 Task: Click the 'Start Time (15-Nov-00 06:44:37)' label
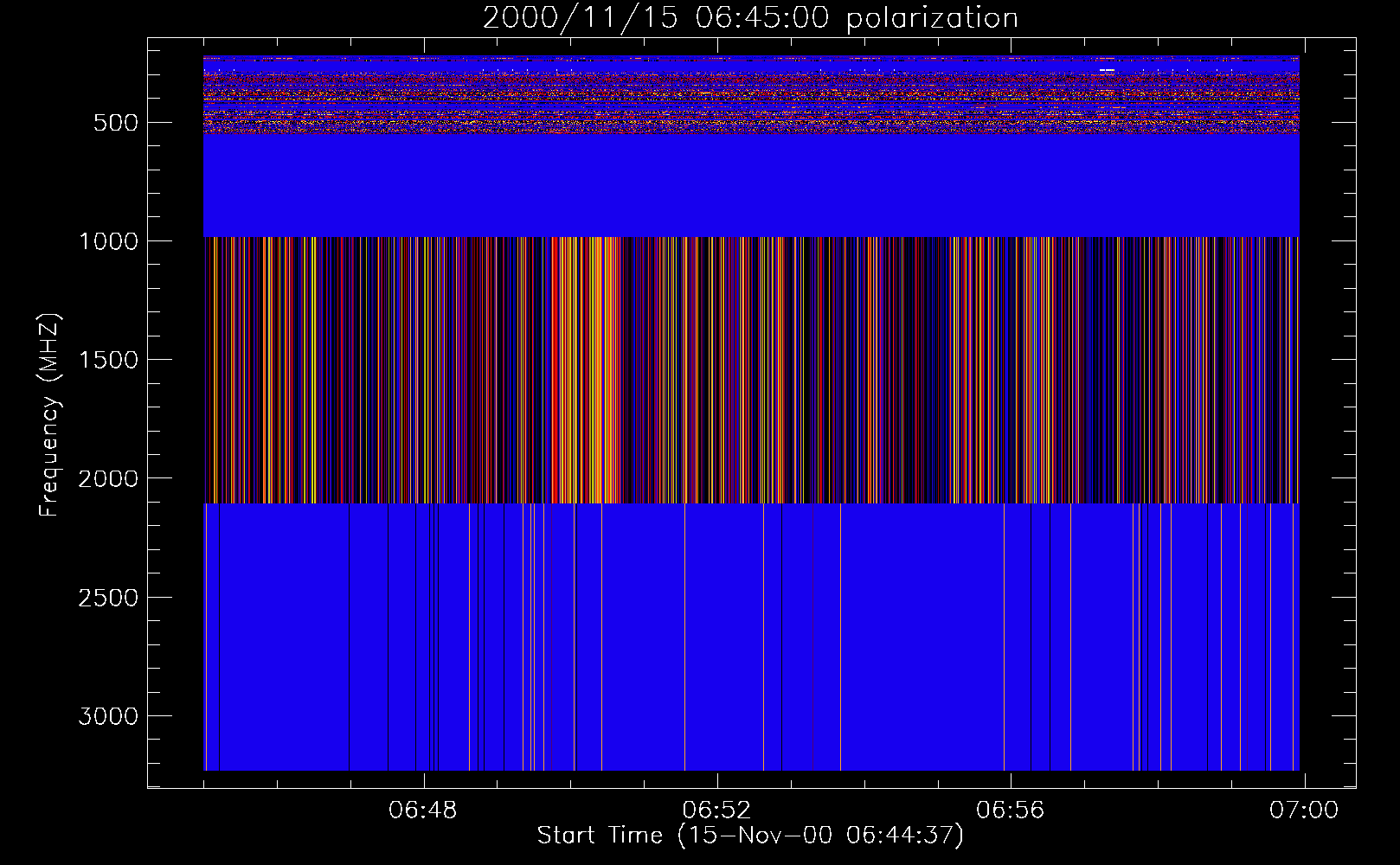tap(750, 836)
